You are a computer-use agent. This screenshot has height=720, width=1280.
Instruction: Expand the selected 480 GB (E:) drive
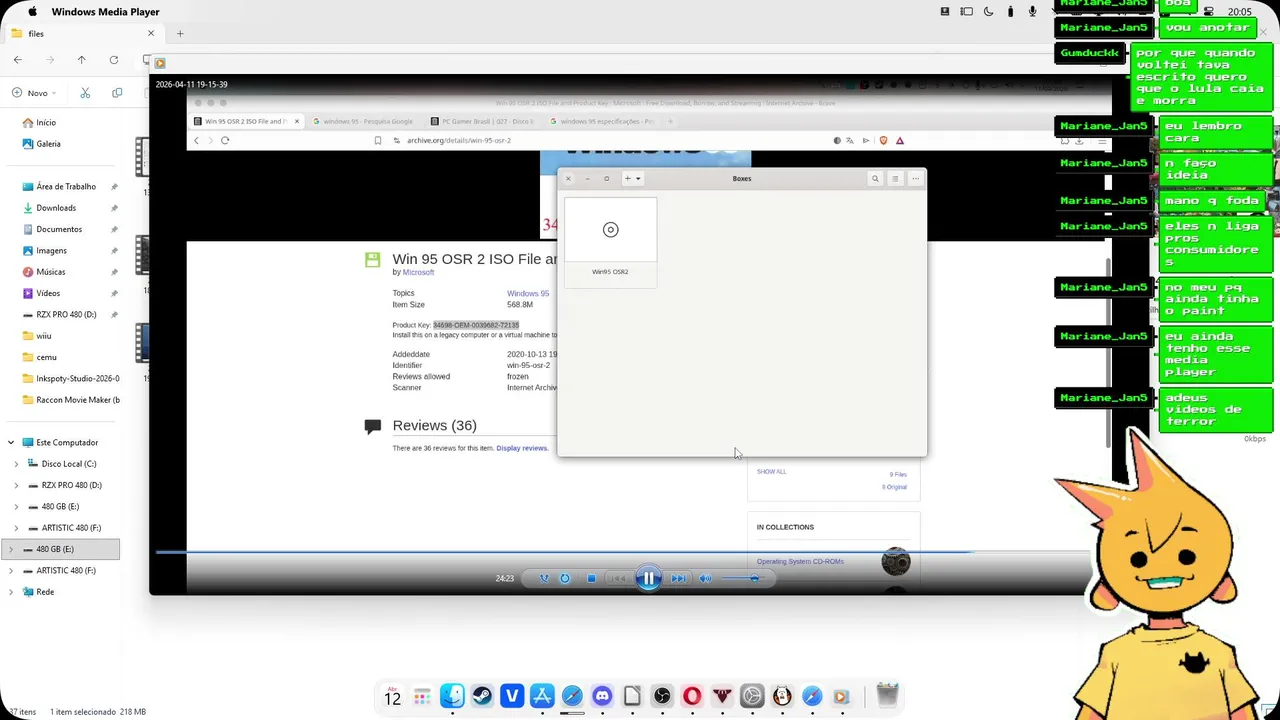pyautogui.click(x=11, y=549)
